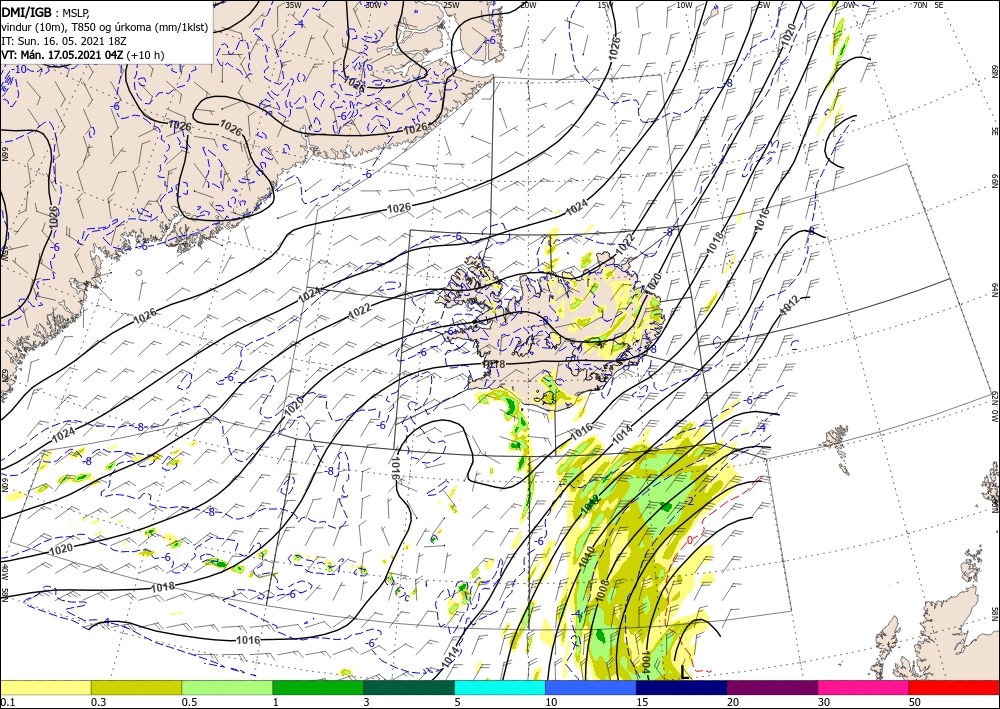Click the '25W' longitude label
Image resolution: width=1000 pixels, height=709 pixels.
[x=451, y=5]
